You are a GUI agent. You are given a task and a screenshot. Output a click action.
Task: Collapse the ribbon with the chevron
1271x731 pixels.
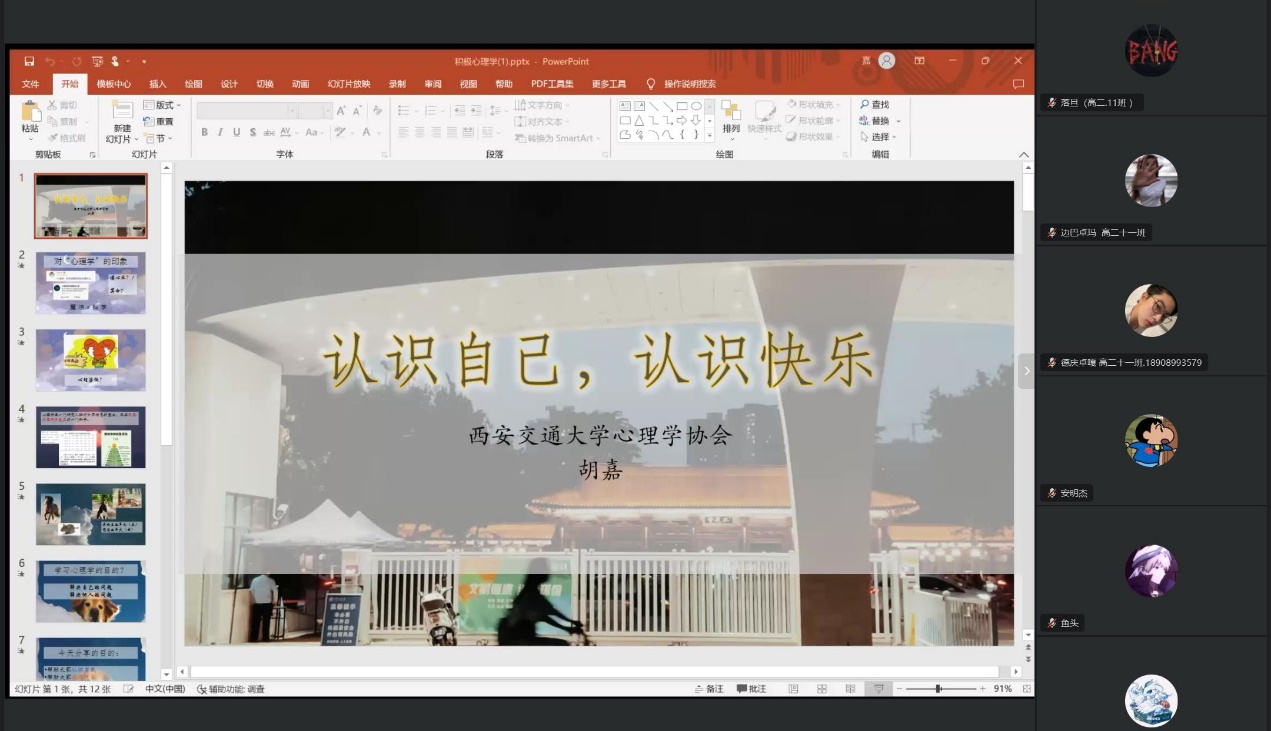click(1023, 155)
